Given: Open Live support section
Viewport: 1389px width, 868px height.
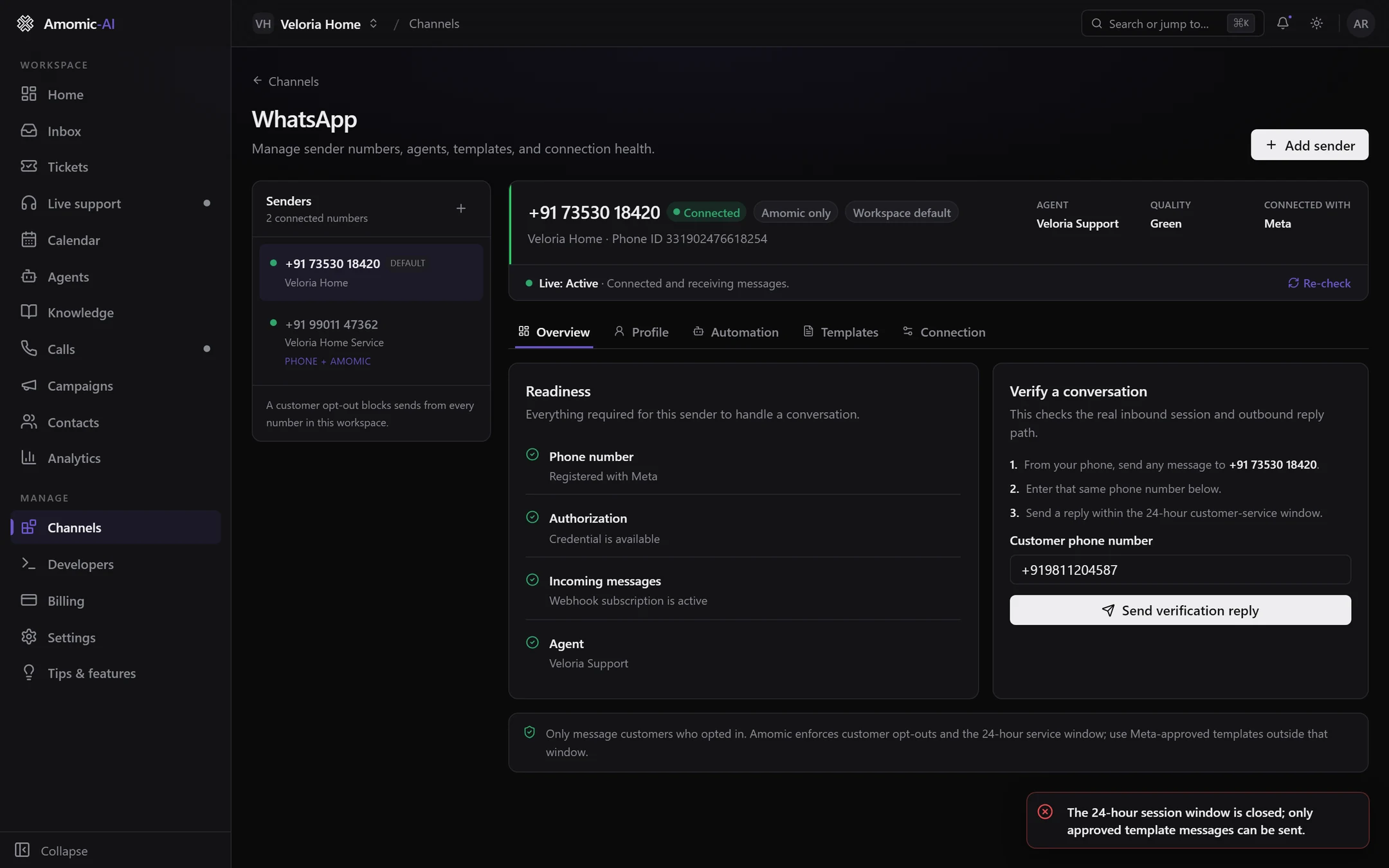Looking at the screenshot, I should (116, 204).
